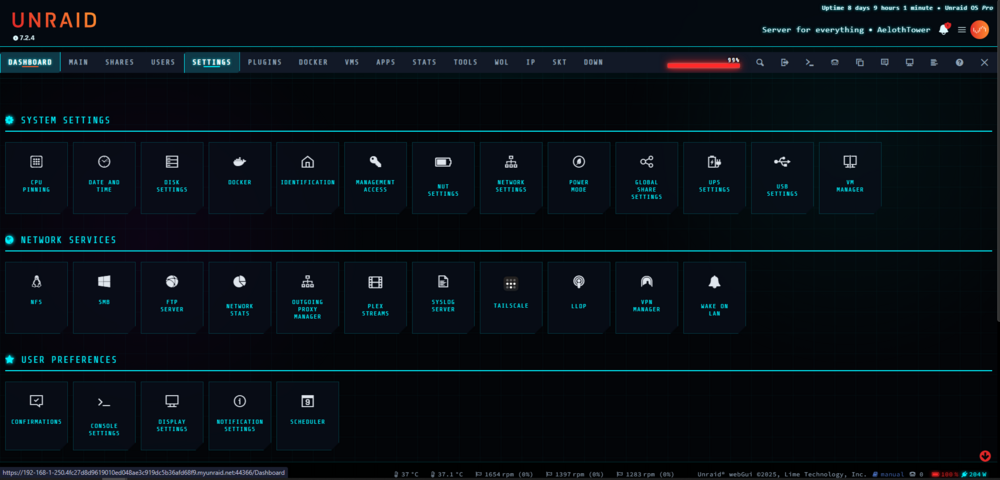Switch to the Shares tab
1000x480 pixels.
[x=119, y=62]
